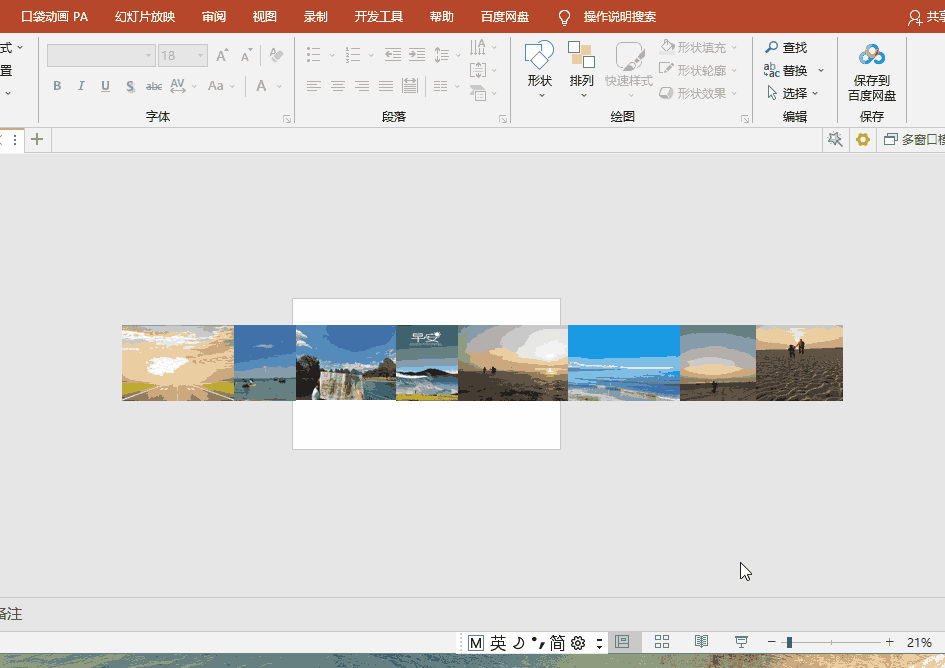Screen dimensions: 945x668
Task: Toggle text shadow button
Action: point(130,86)
